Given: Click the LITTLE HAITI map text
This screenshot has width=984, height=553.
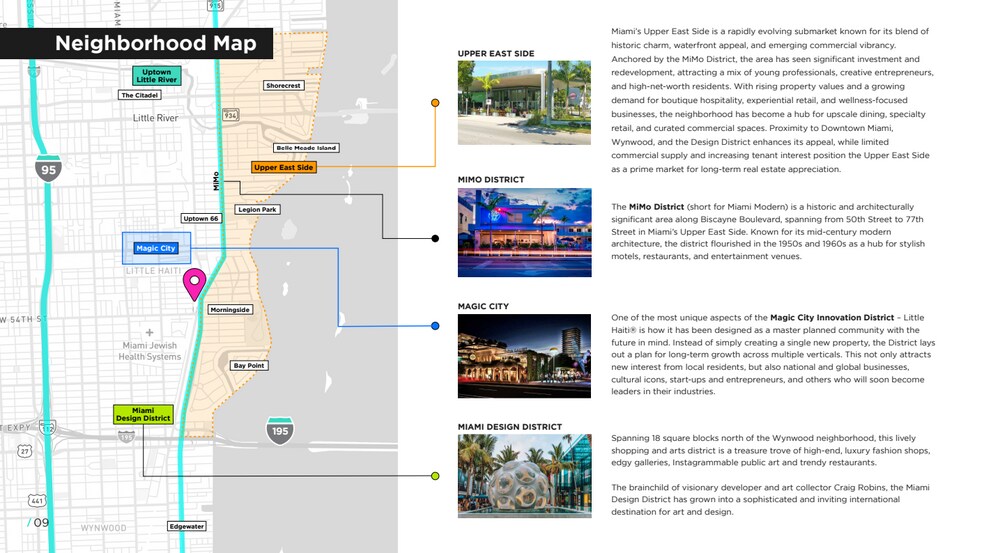Looking at the screenshot, I should (153, 271).
